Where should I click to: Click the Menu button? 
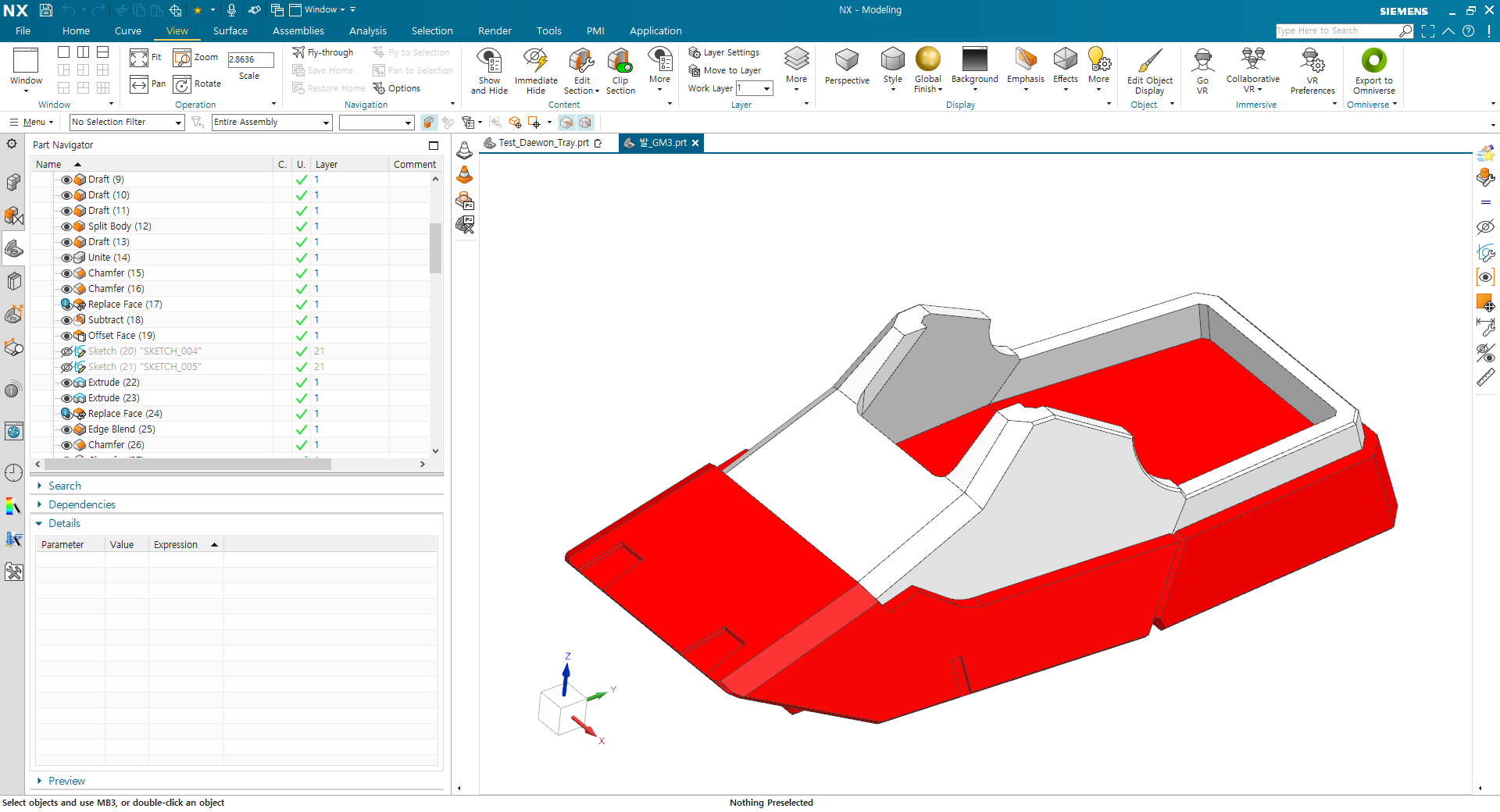pyautogui.click(x=31, y=122)
